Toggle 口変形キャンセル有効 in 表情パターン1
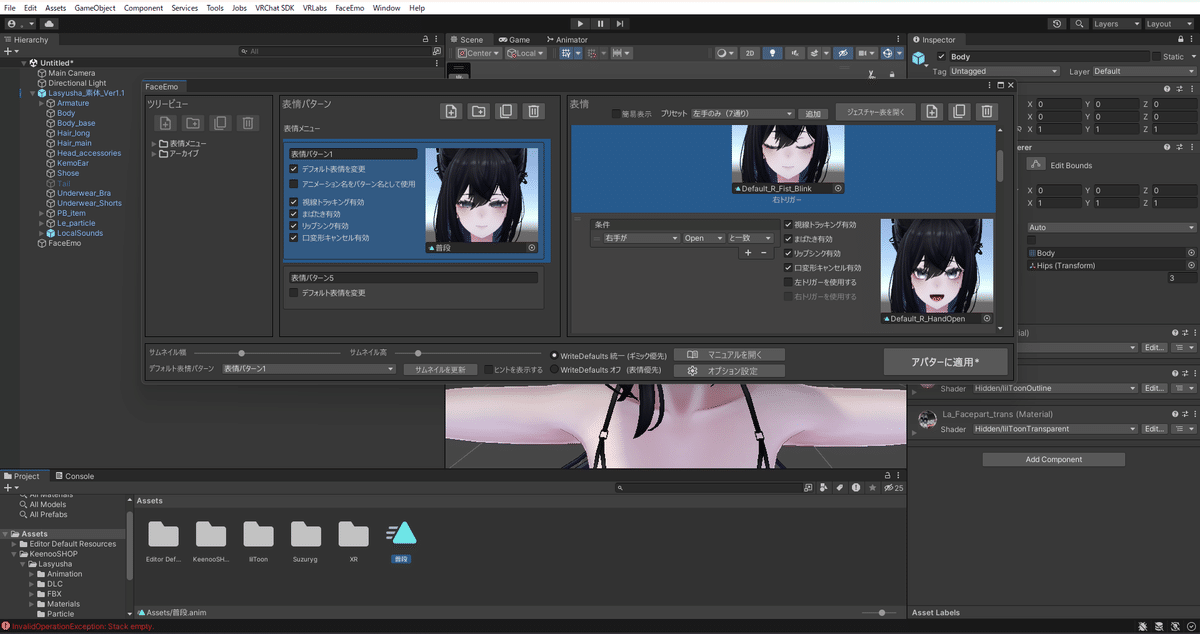The image size is (1200, 634). point(294,238)
